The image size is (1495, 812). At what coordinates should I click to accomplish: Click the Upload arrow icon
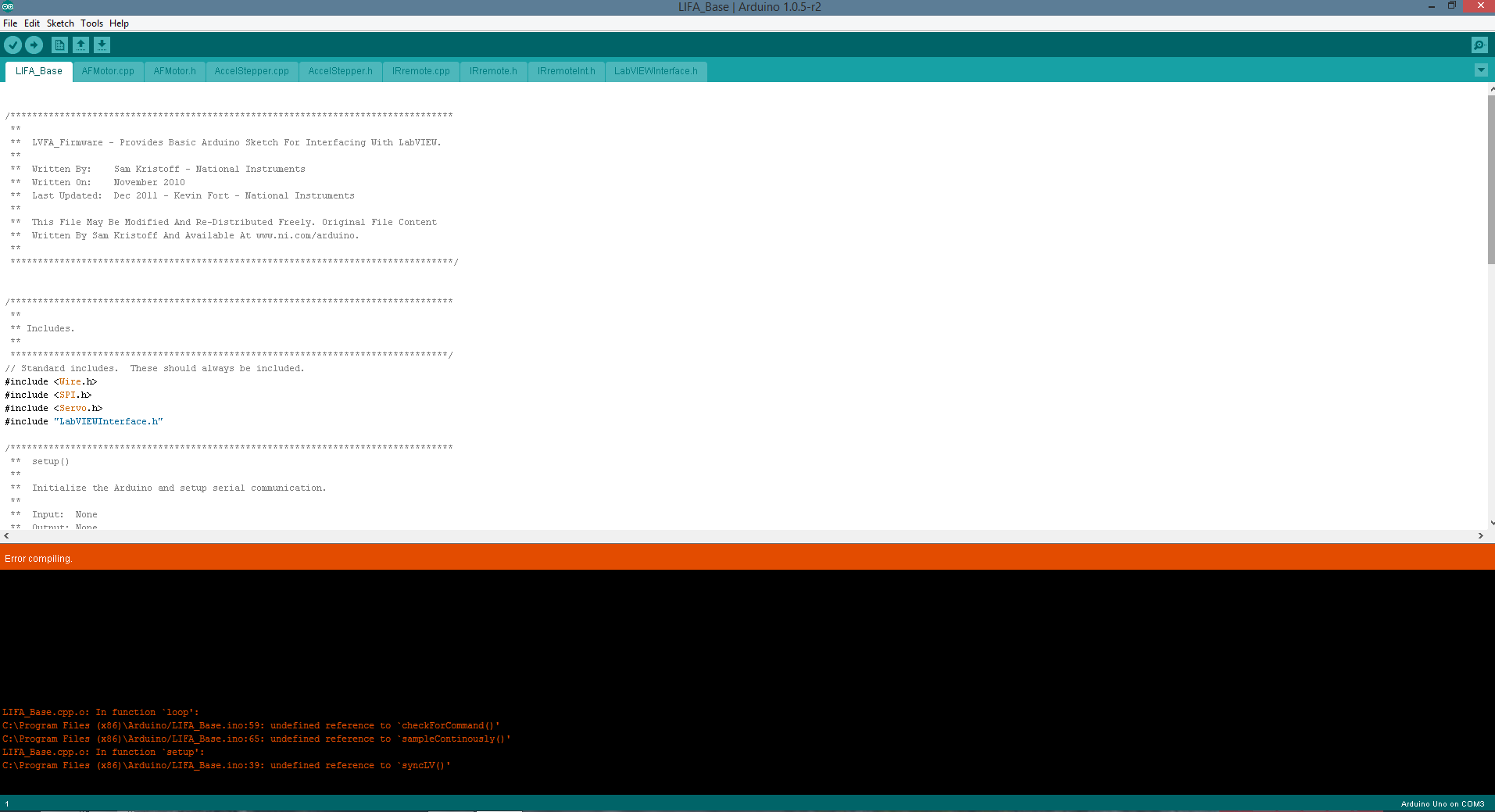[34, 45]
